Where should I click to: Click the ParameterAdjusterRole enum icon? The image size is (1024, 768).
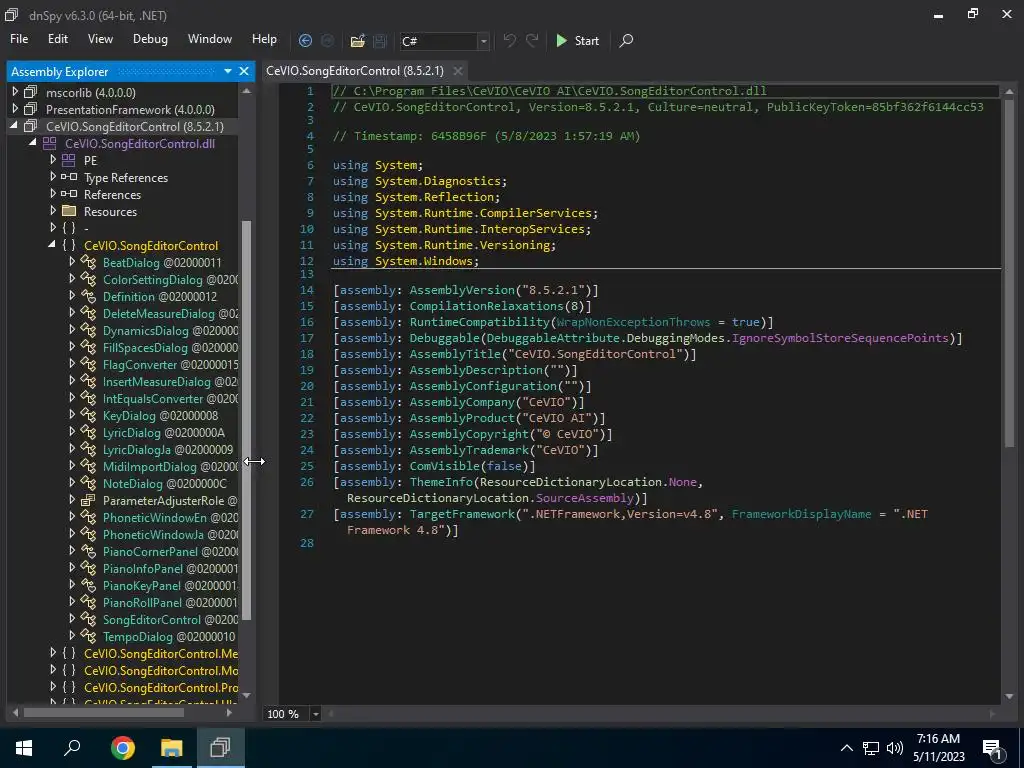pos(88,500)
